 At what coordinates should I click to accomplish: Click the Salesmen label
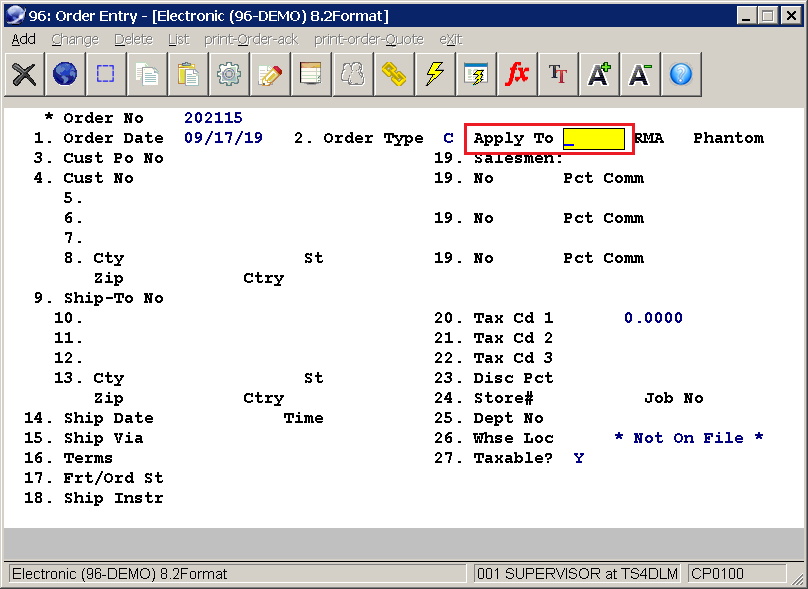(x=518, y=158)
